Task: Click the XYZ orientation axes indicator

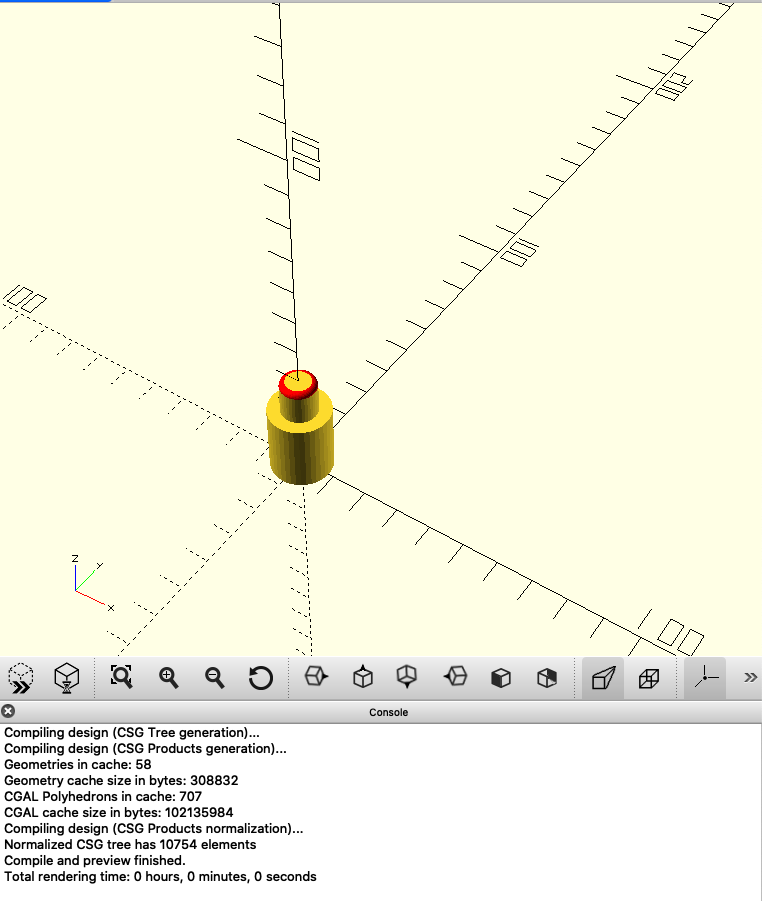Action: 92,582
